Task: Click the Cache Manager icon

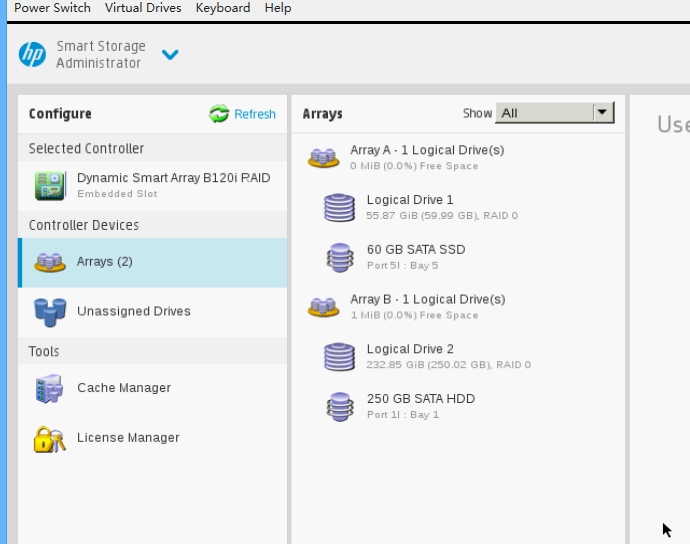Action: click(49, 389)
